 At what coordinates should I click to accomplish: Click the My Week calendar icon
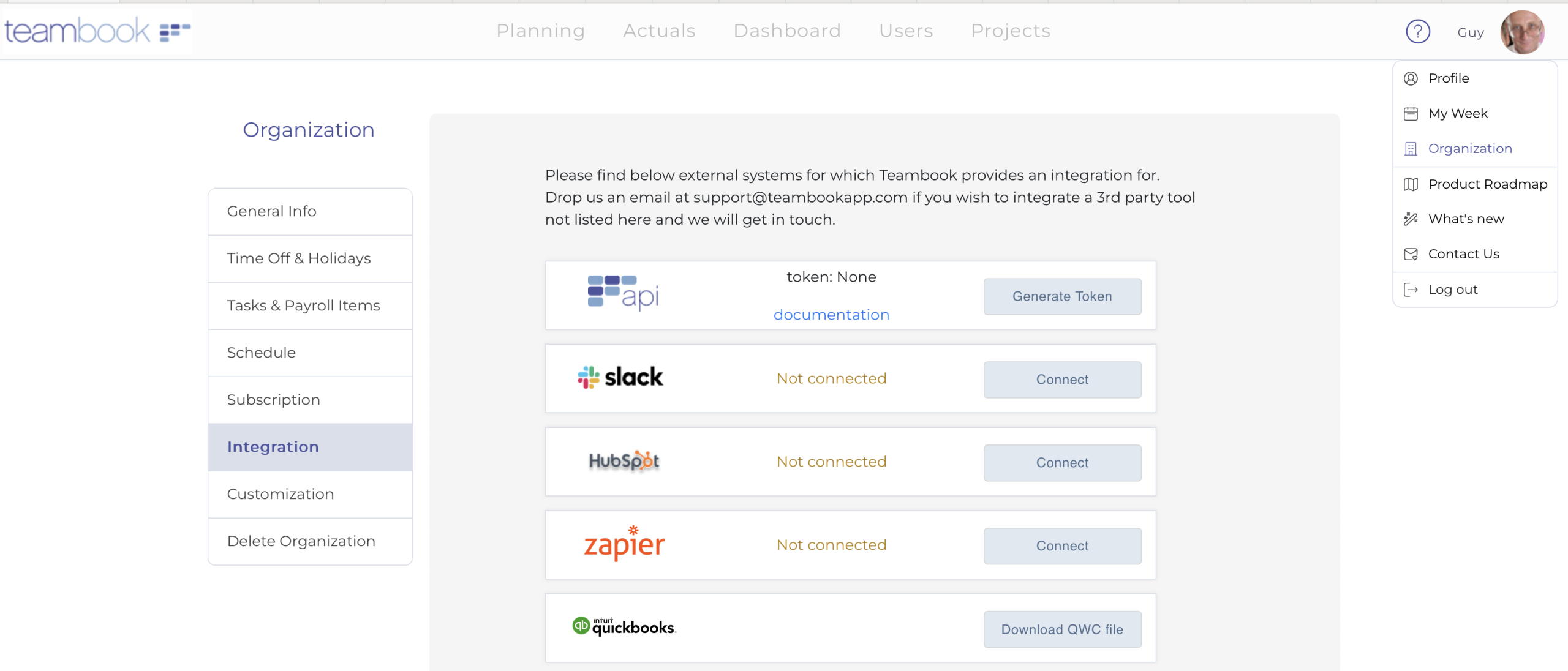coord(1411,113)
